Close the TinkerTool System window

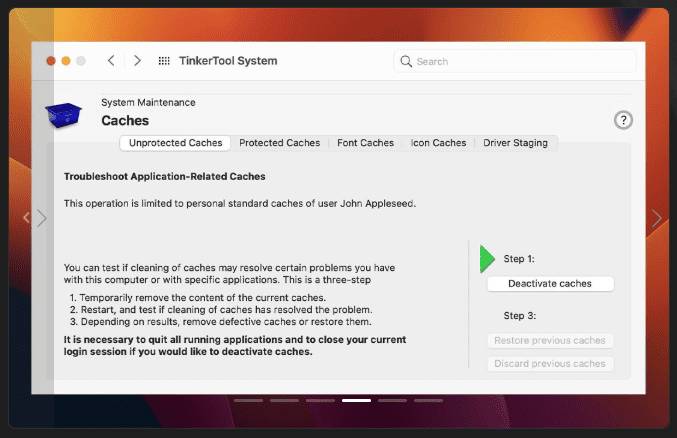pos(51,61)
